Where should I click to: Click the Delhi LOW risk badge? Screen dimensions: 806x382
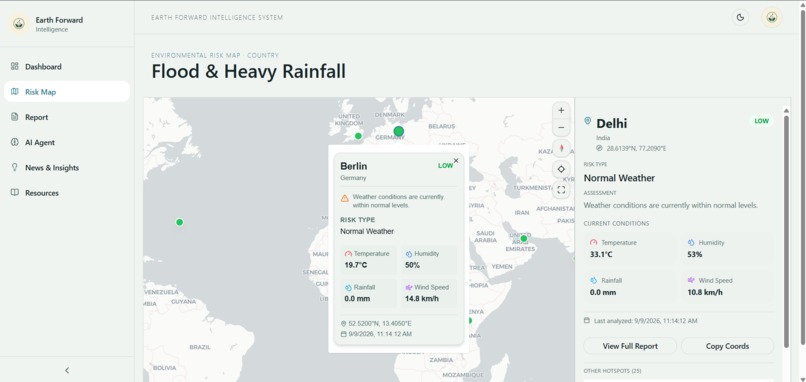click(761, 121)
